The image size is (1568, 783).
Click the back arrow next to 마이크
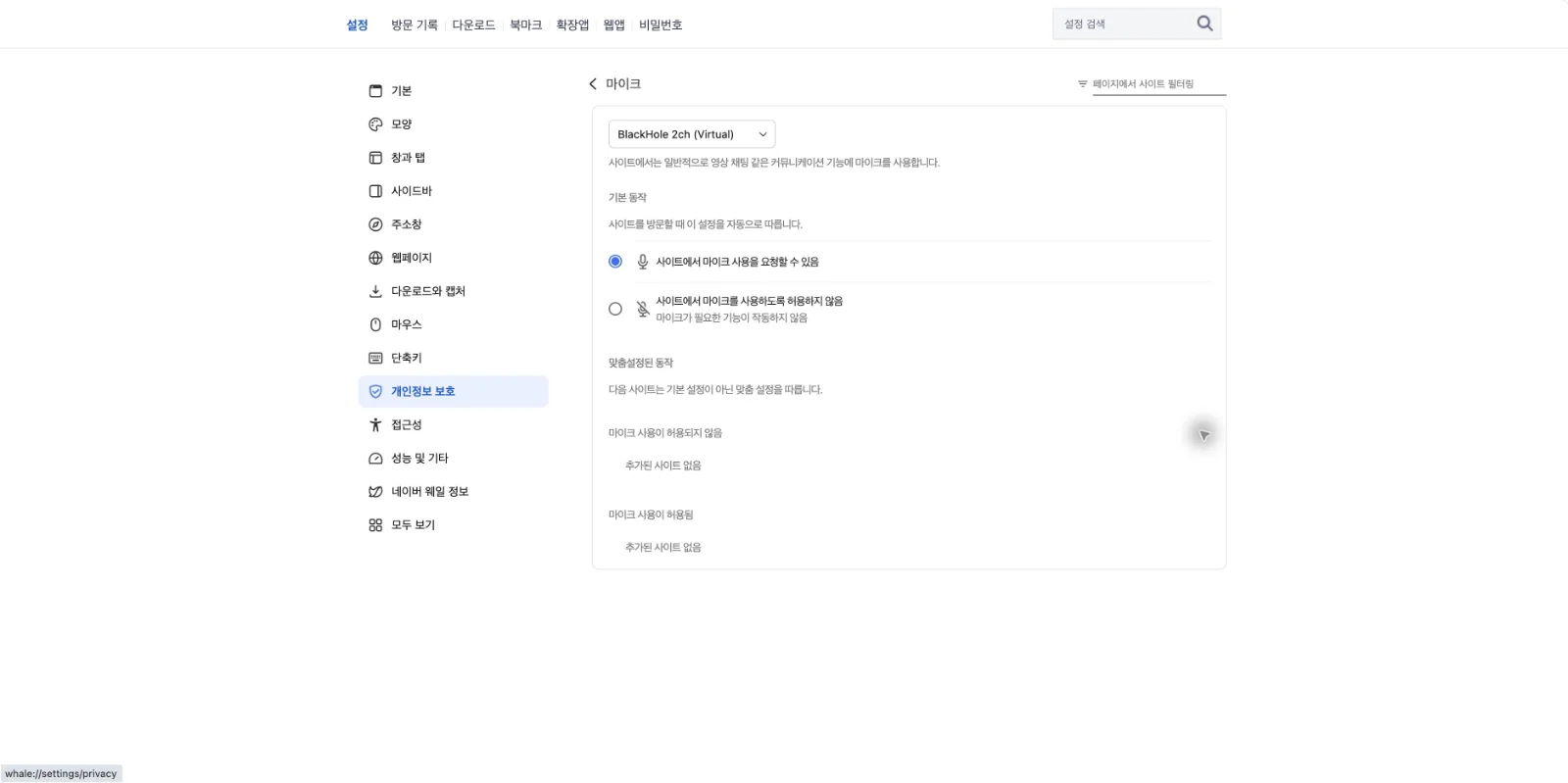(592, 83)
